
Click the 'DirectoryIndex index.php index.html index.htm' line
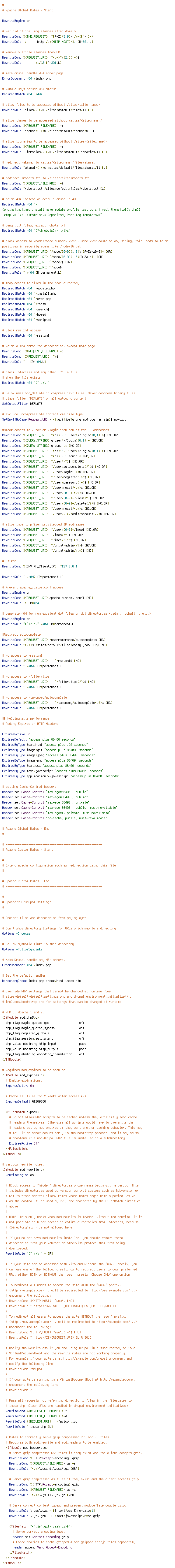tap(41, 981)
